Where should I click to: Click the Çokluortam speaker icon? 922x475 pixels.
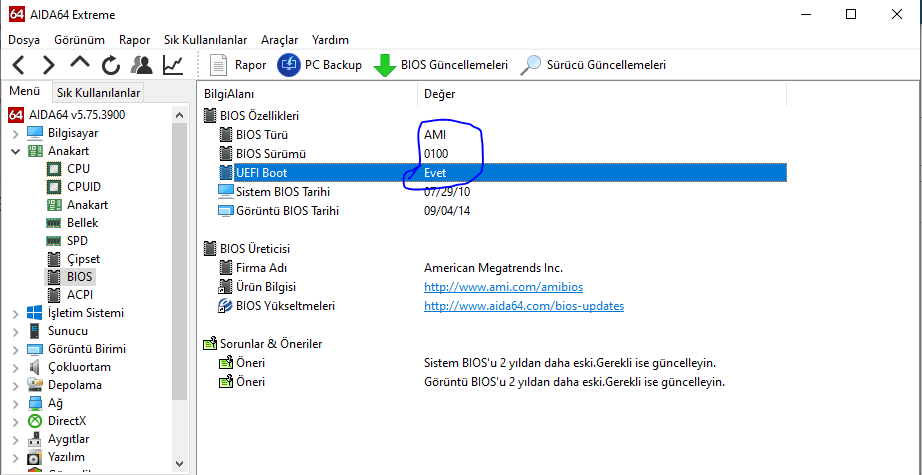(35, 367)
